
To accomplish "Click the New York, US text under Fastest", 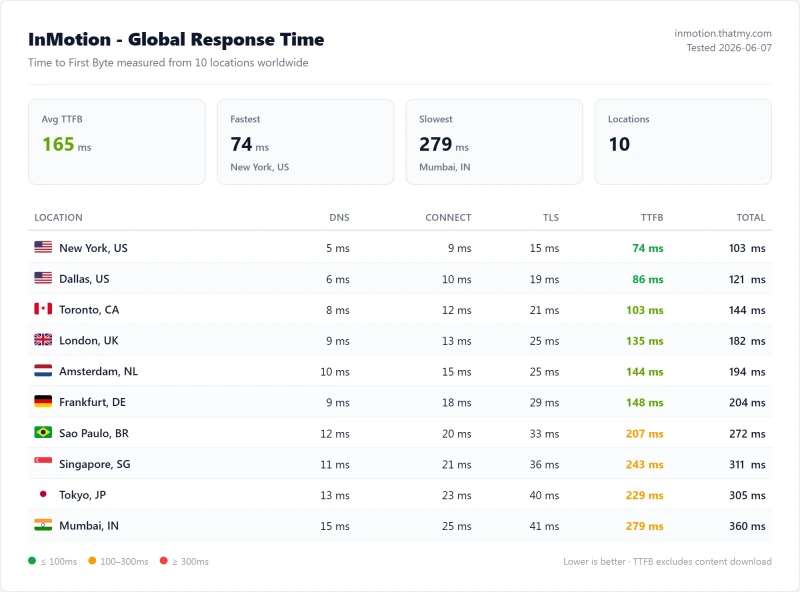I will click(260, 167).
